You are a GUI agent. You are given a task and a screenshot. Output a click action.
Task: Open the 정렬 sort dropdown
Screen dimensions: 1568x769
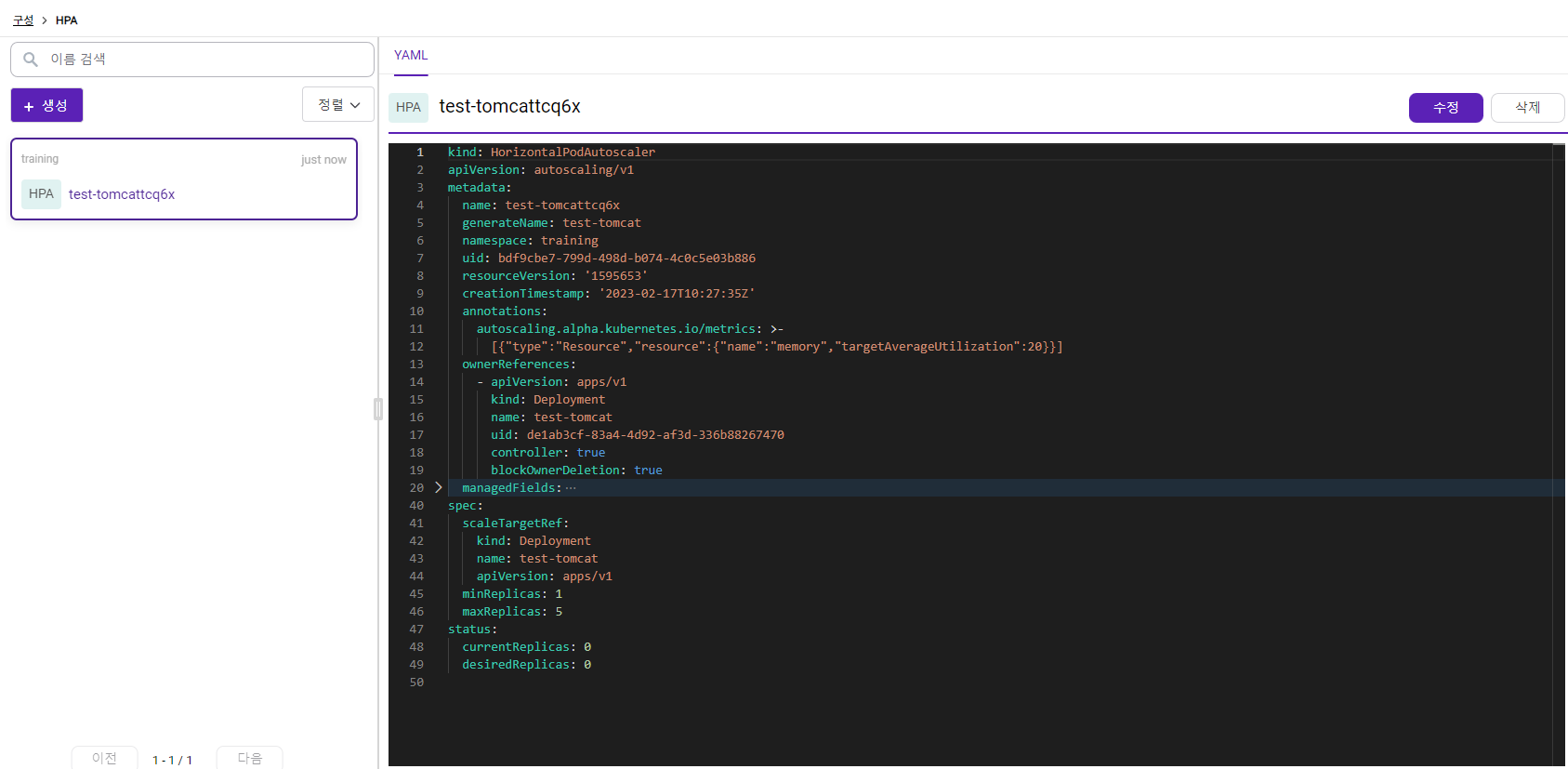[x=338, y=104]
